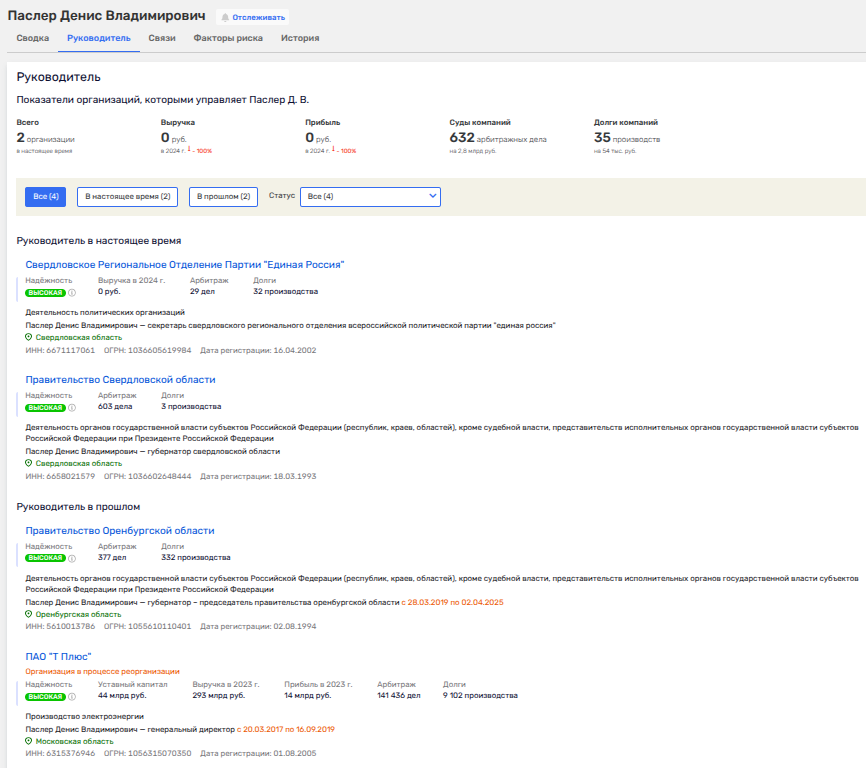The height and width of the screenshot is (768, 866).
Task: Click info icon beside Правительство Оренбургской области reliability badge
Action: (72, 558)
